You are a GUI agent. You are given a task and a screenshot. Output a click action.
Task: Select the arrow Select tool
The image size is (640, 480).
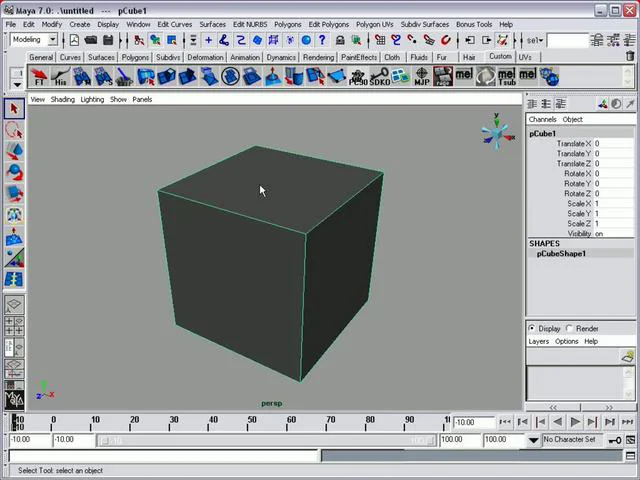tap(14, 109)
